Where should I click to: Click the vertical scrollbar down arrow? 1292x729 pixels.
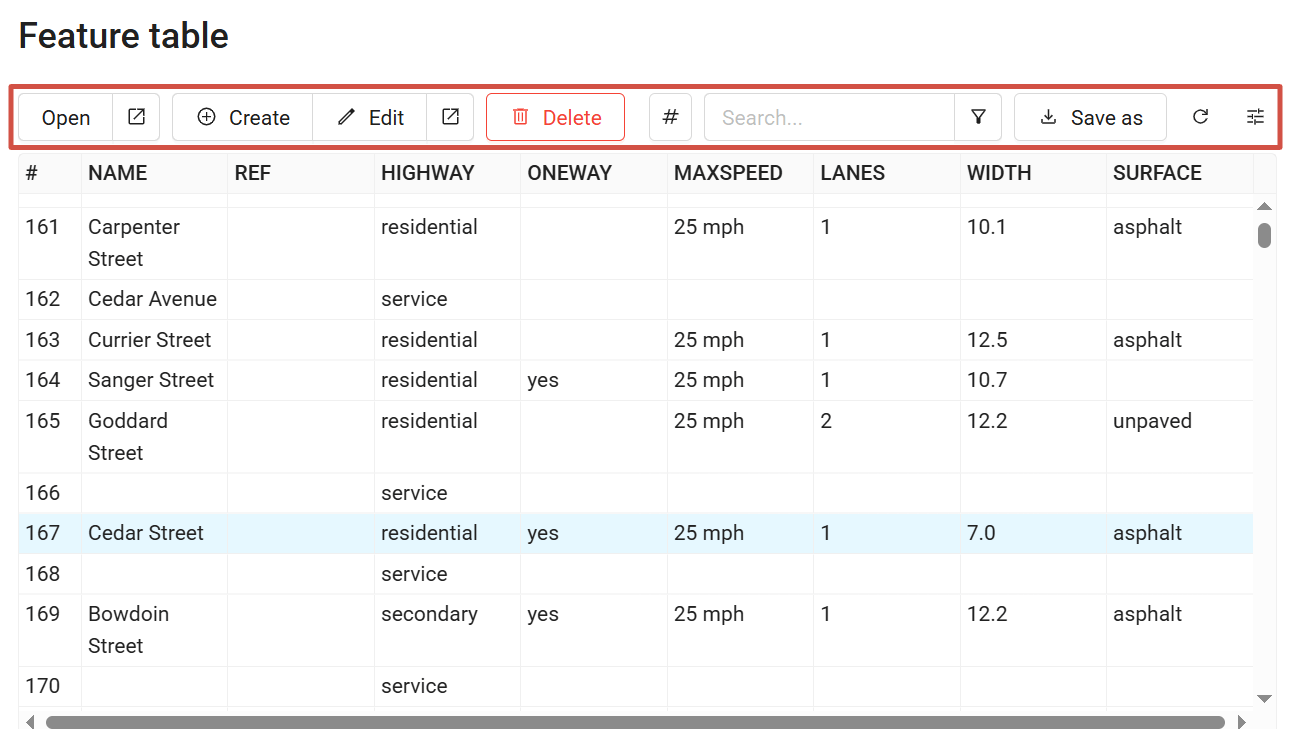1264,698
